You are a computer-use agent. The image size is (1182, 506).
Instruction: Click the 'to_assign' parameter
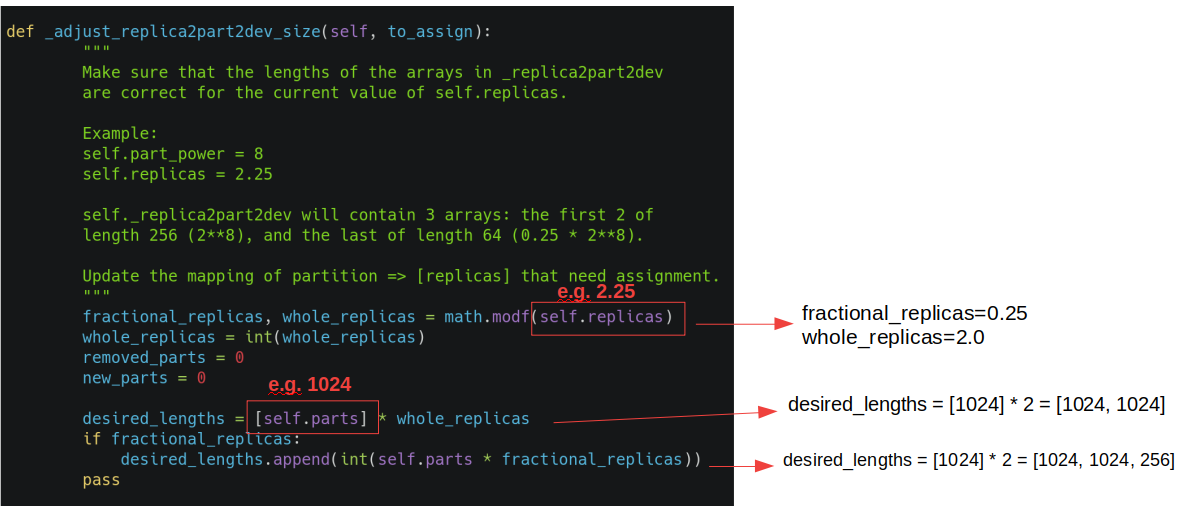point(430,31)
